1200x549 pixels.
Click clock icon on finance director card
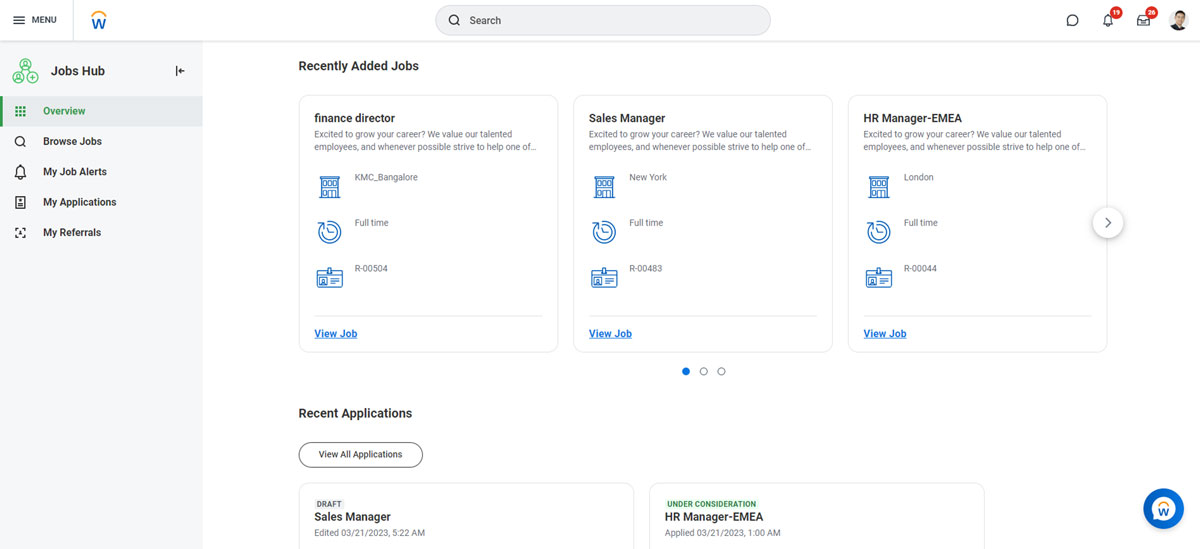(x=329, y=232)
